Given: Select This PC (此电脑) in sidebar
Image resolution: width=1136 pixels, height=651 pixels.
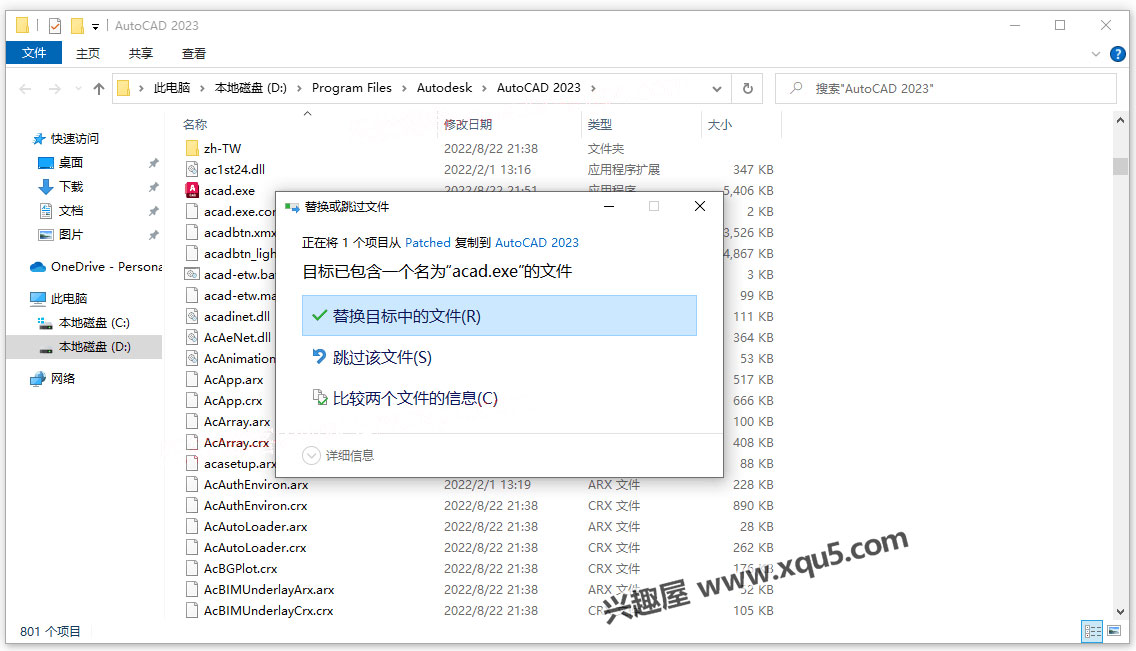Looking at the screenshot, I should pos(59,298).
